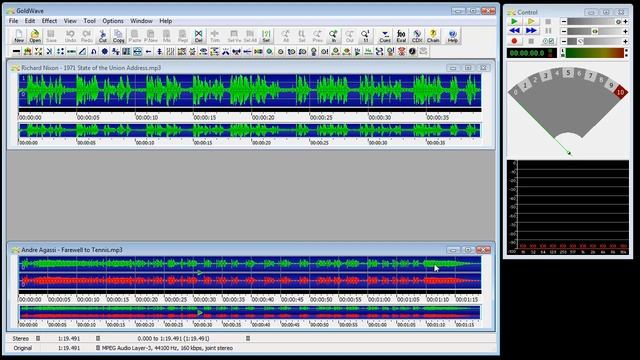Click the Agassi overview waveform strip
The image size is (640, 360).
tap(250, 312)
